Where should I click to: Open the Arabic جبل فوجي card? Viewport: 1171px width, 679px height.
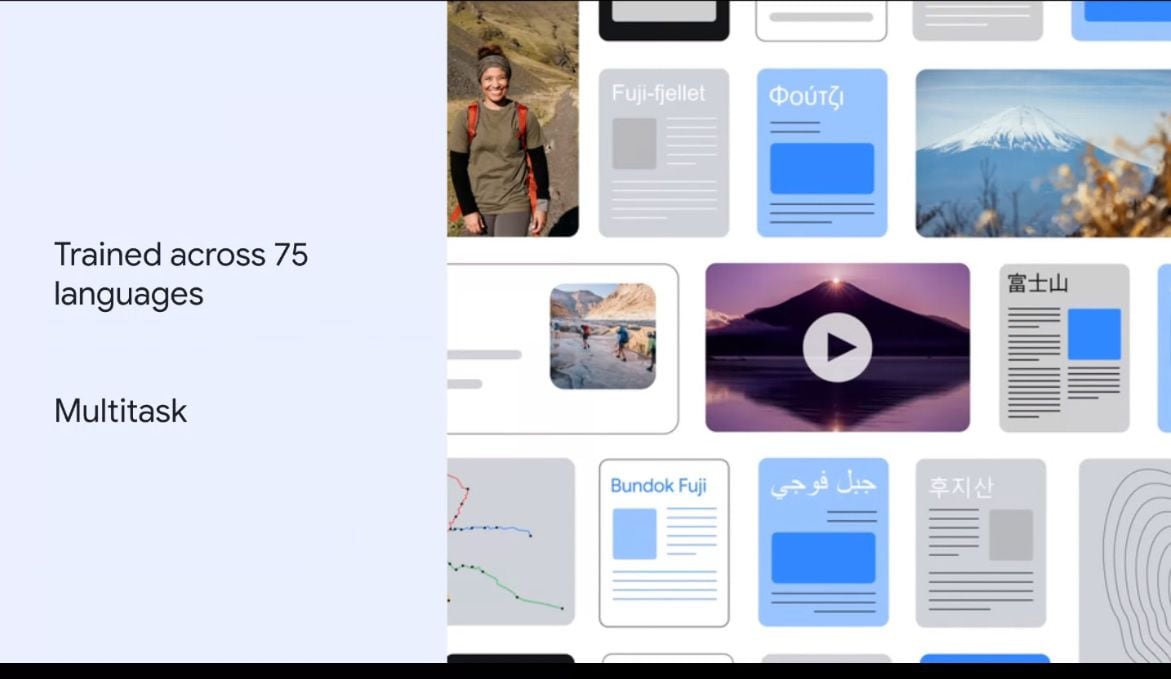tap(822, 542)
